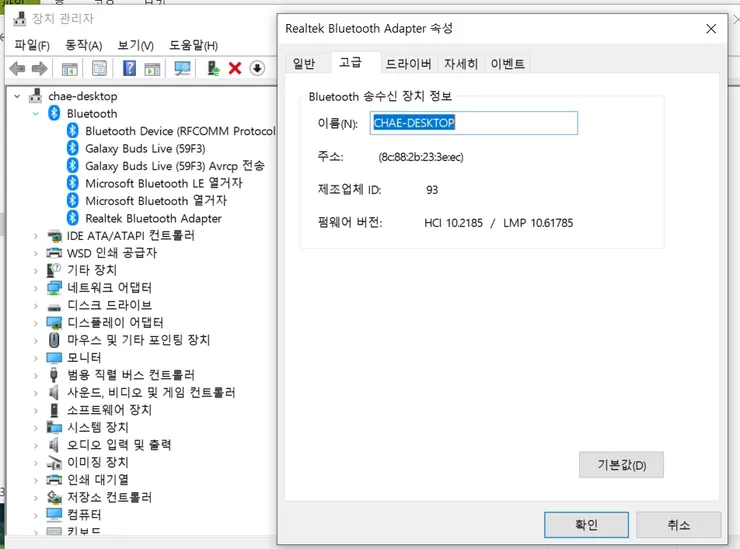Expand the 디스크 드라이브 node

click(x=35, y=305)
